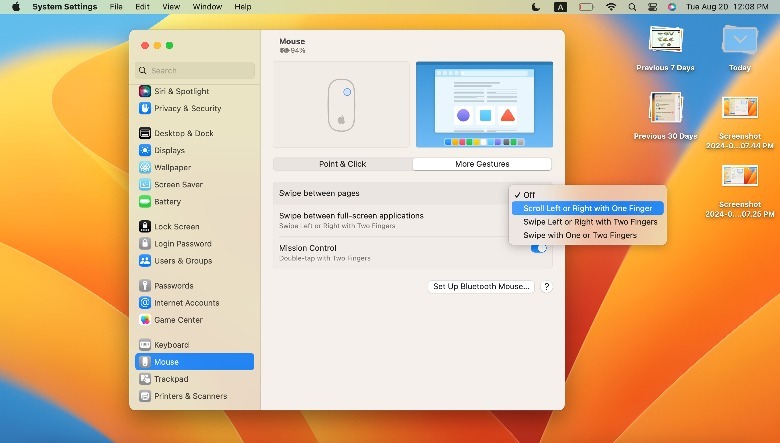Switch to the Point & Click tab
The image size is (780, 443).
click(343, 164)
